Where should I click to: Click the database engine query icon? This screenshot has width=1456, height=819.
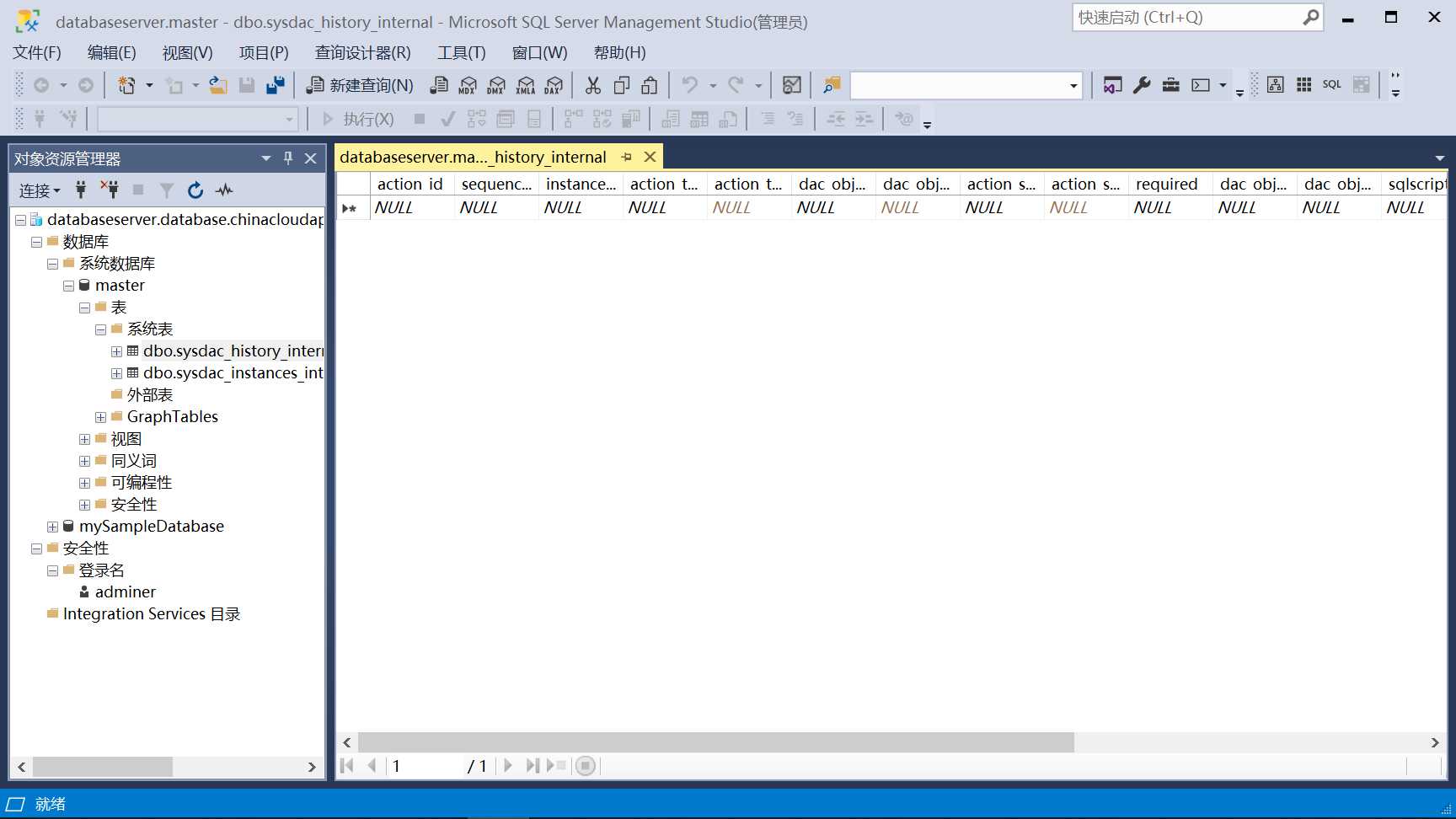click(x=438, y=85)
